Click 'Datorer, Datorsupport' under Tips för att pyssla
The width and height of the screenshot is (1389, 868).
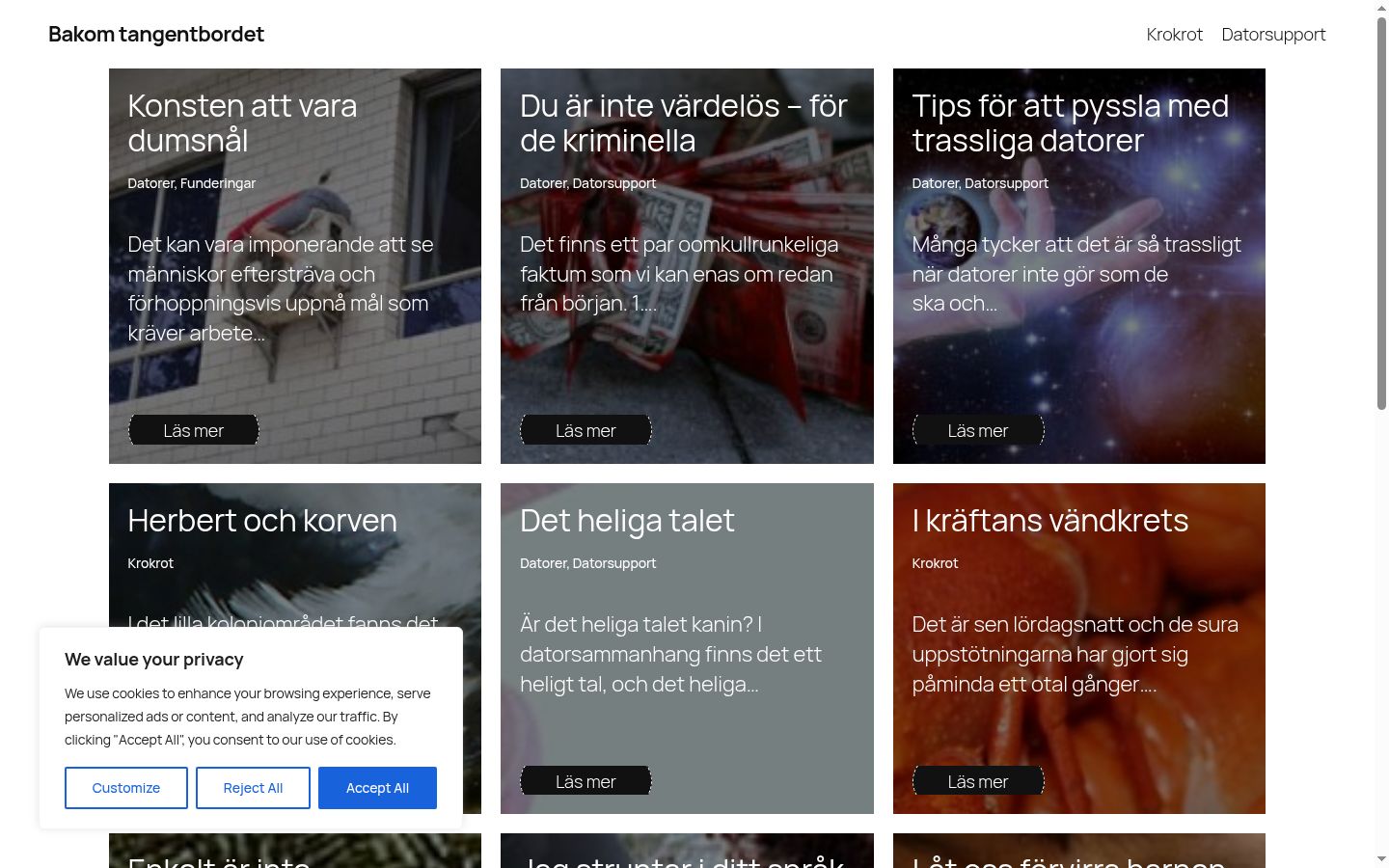click(x=980, y=183)
